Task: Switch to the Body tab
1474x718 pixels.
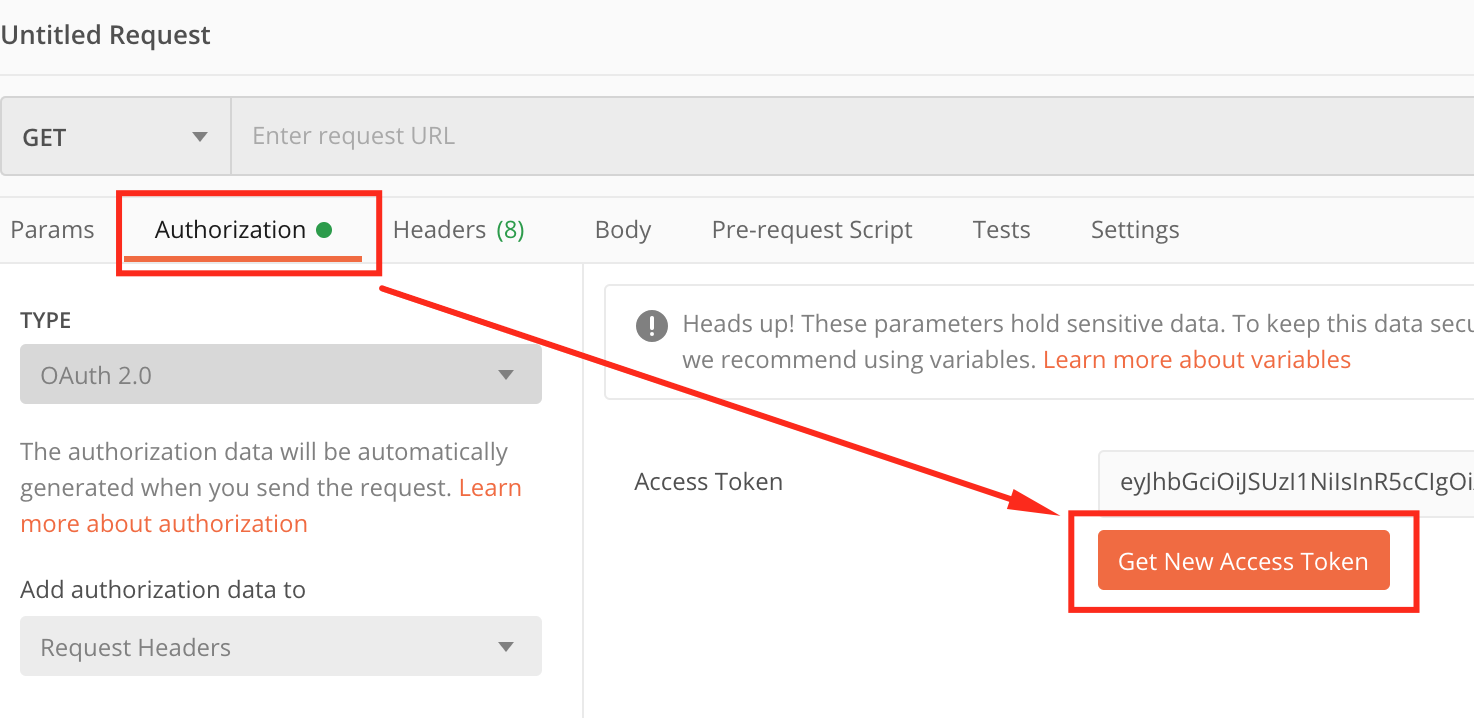Action: tap(623, 230)
